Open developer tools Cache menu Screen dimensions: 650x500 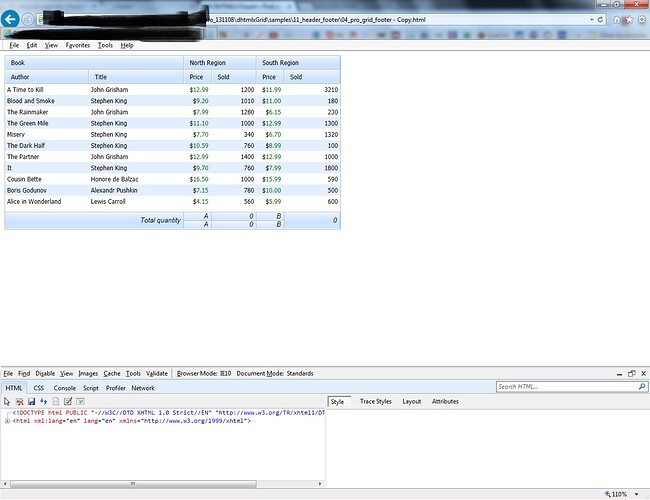tap(112, 374)
